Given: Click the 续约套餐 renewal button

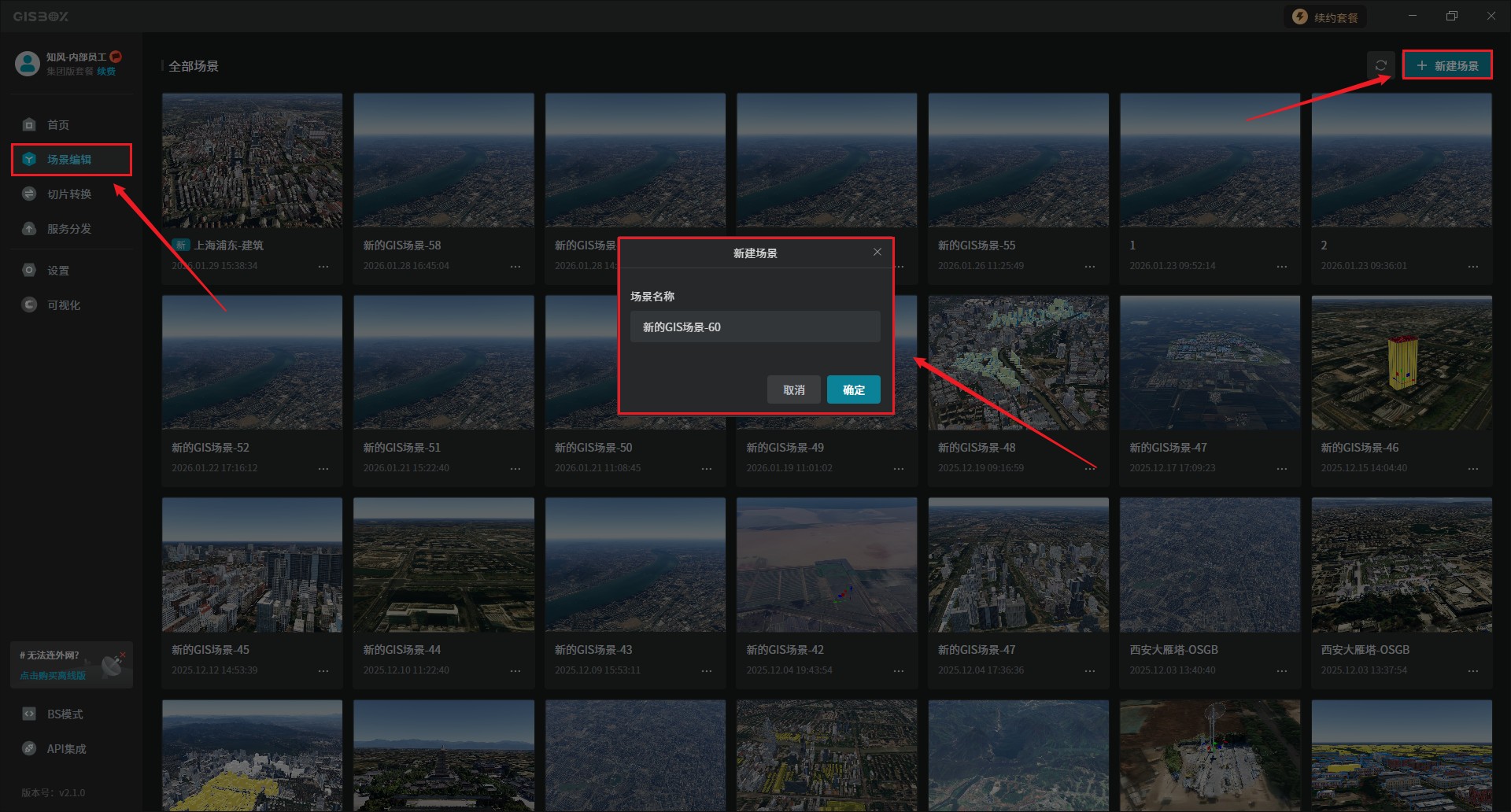Looking at the screenshot, I should click(x=1326, y=17).
